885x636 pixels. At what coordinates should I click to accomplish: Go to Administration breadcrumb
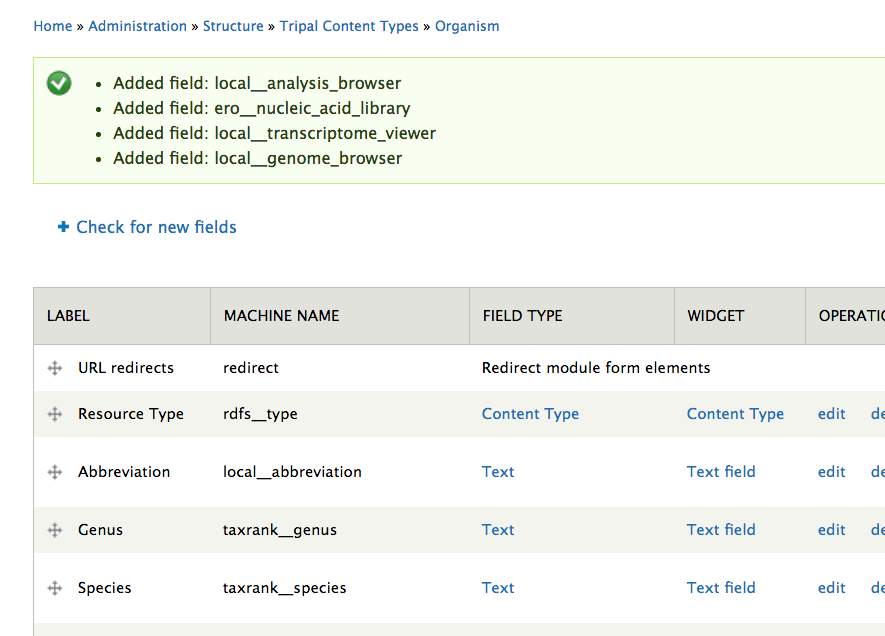pyautogui.click(x=137, y=26)
